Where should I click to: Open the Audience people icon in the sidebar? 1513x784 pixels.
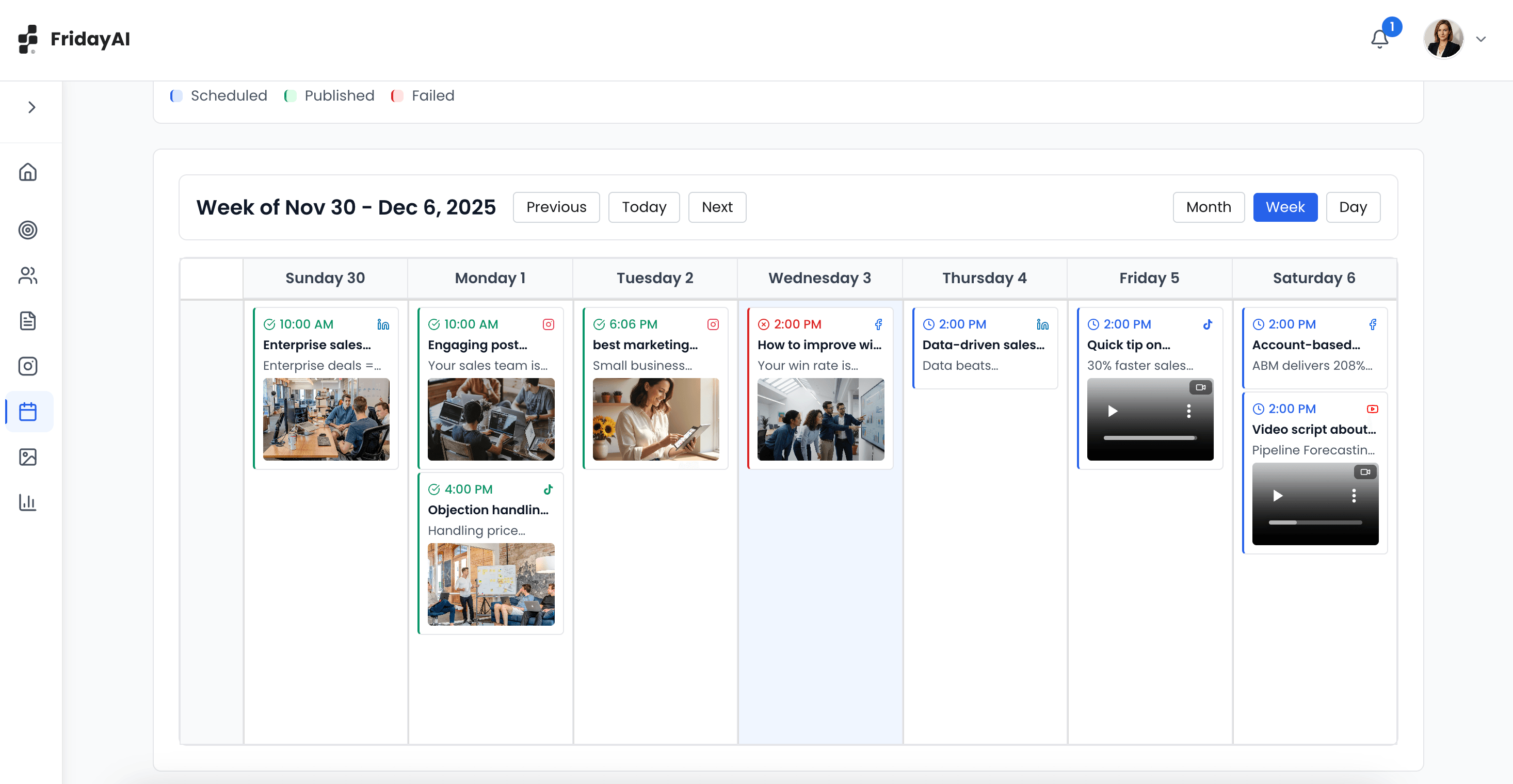click(28, 276)
